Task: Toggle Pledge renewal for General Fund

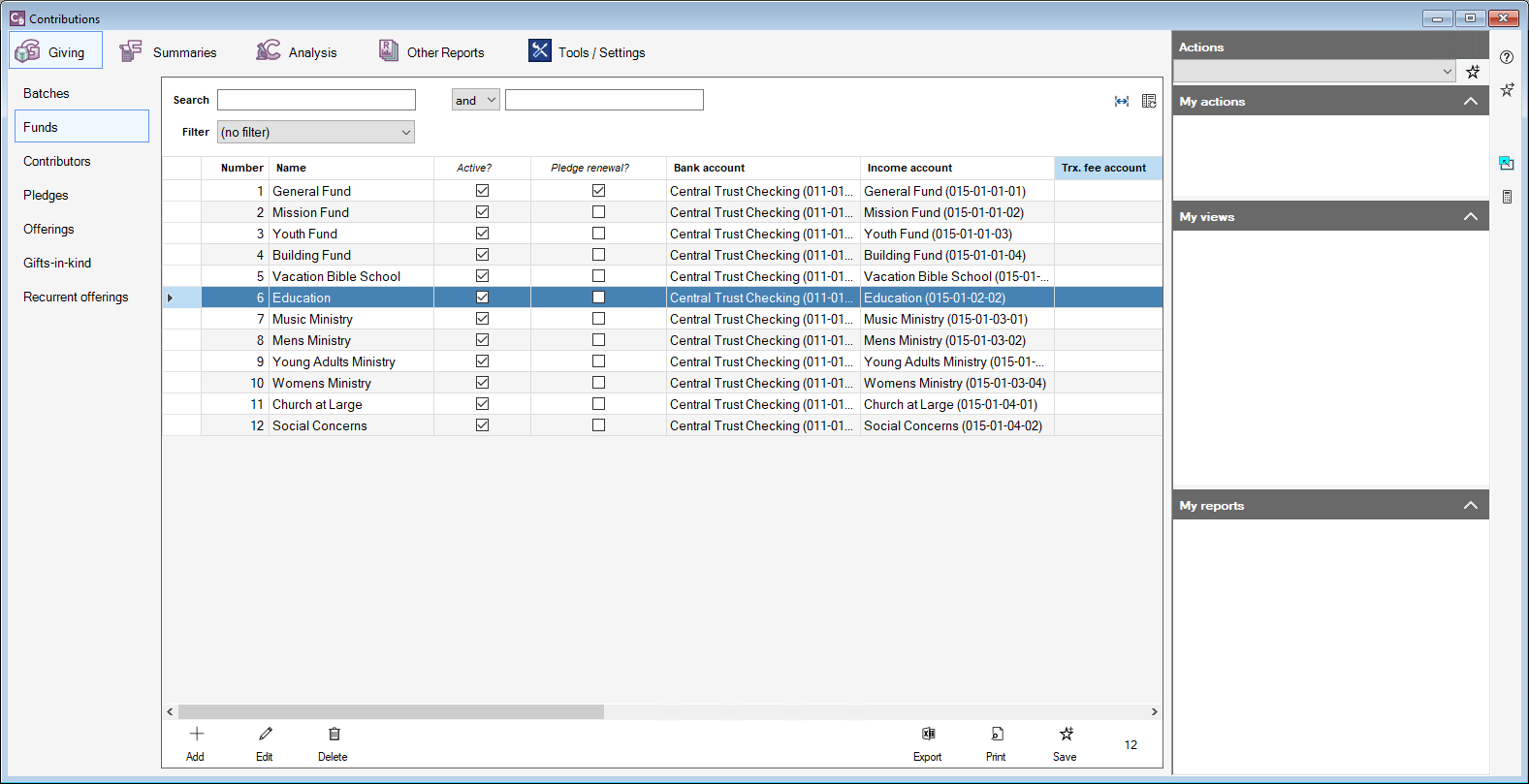Action: tap(598, 191)
